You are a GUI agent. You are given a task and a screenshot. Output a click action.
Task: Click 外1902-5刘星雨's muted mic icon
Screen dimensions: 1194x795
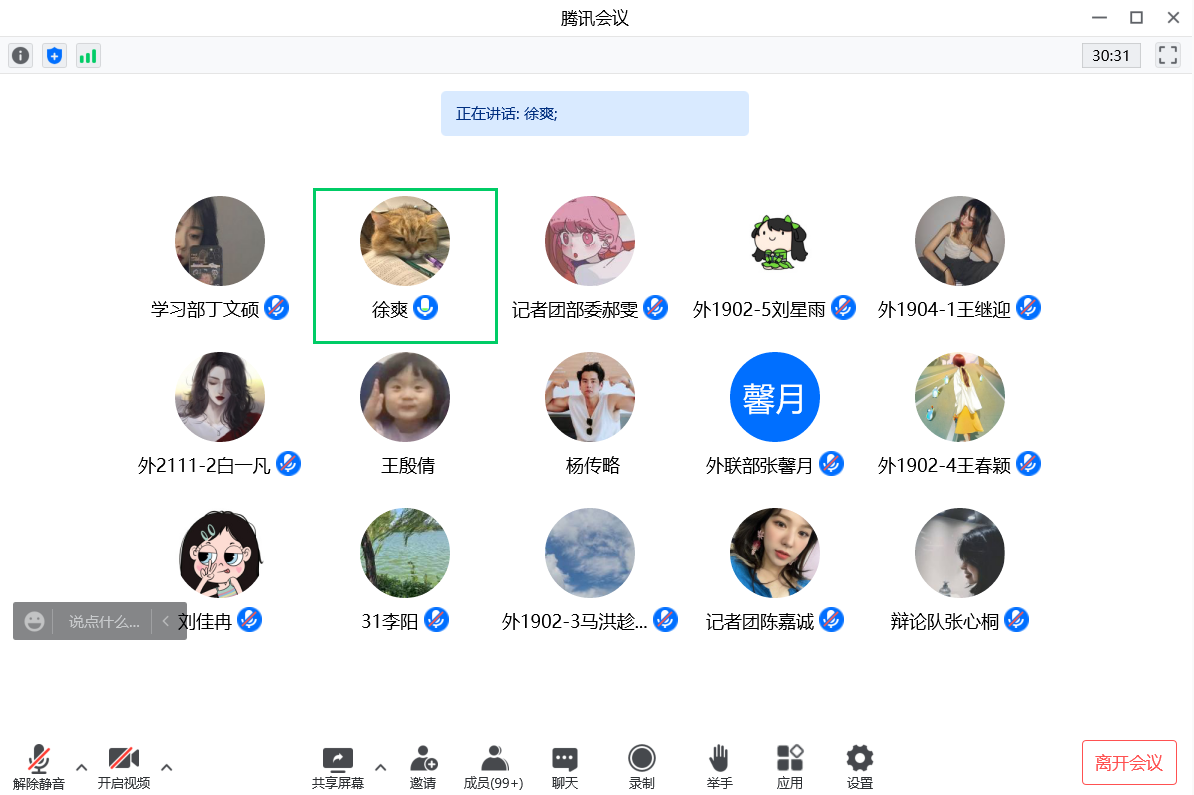tap(843, 308)
